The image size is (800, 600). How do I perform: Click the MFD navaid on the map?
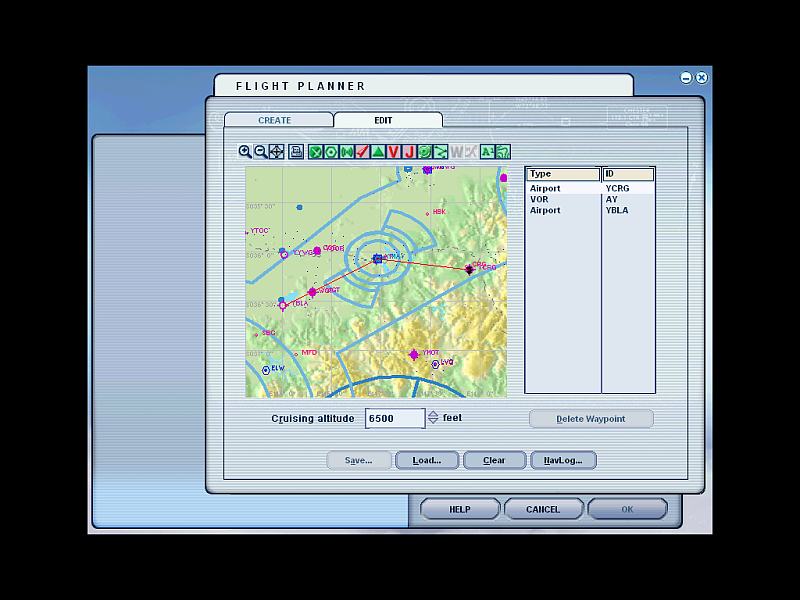294,354
